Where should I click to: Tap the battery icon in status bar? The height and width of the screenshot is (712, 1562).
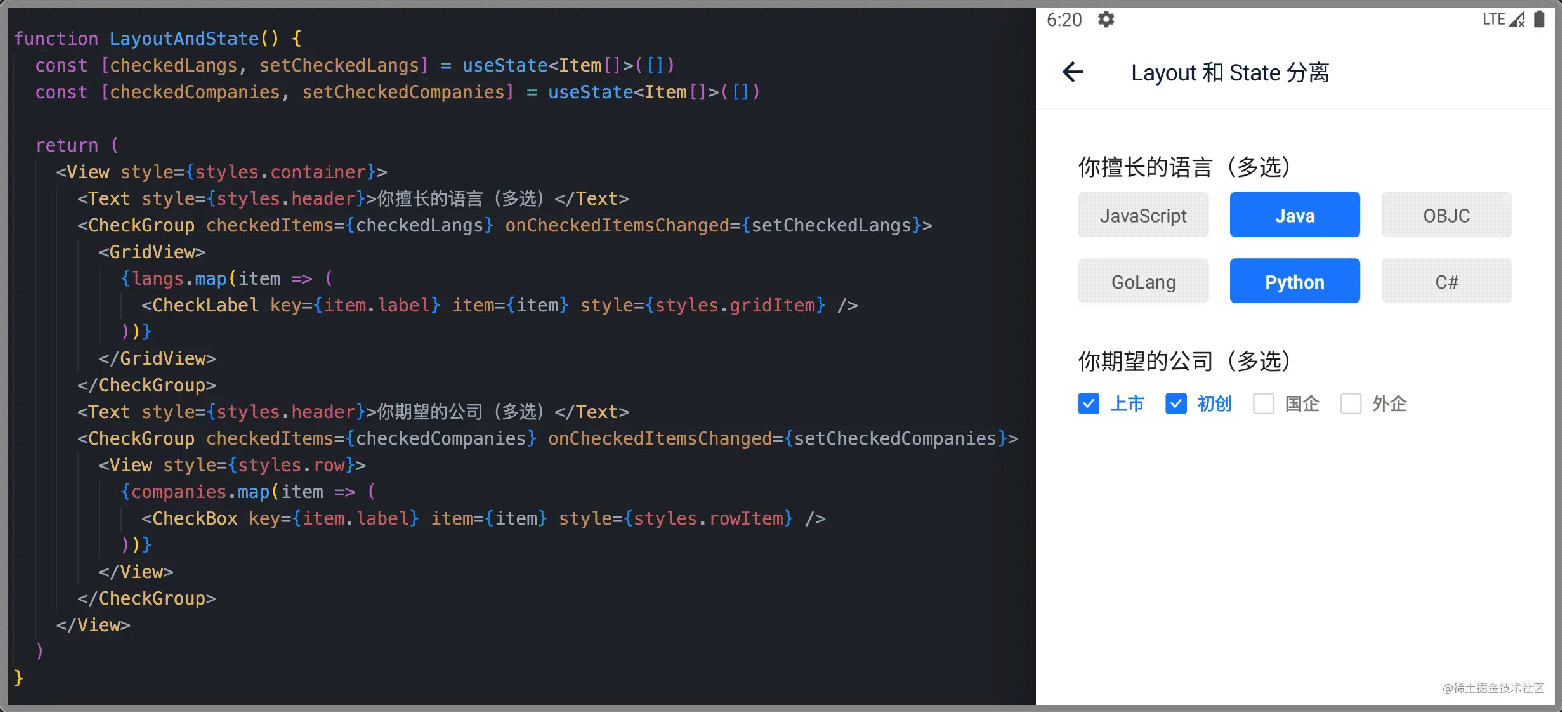pyautogui.click(x=1539, y=19)
